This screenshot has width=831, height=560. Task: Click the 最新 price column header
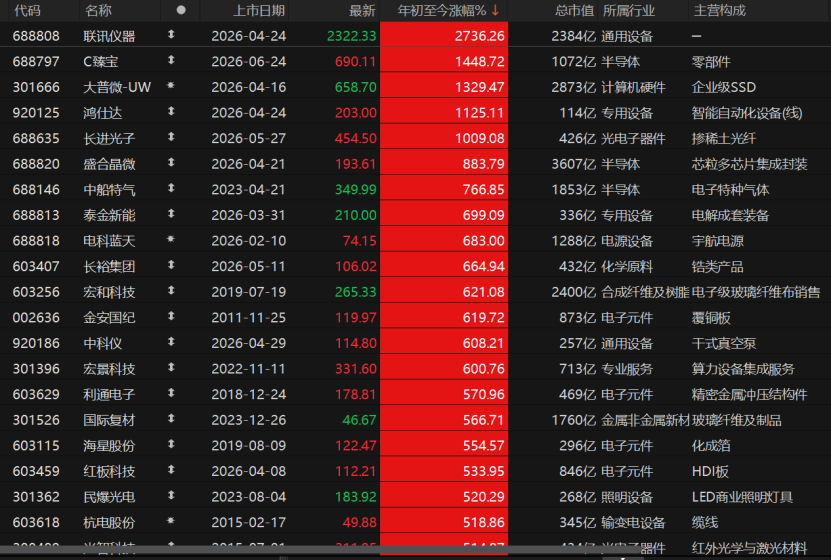click(x=362, y=11)
